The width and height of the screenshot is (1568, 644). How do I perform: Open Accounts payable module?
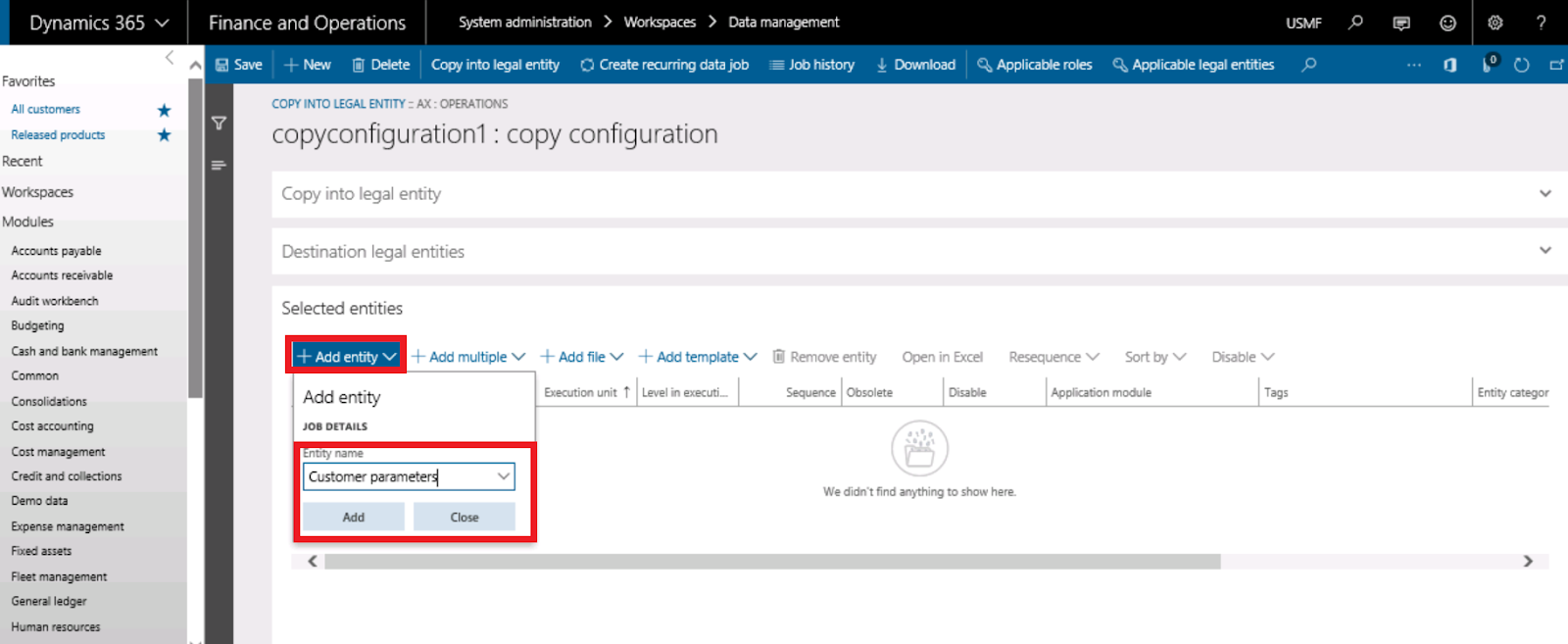click(56, 251)
